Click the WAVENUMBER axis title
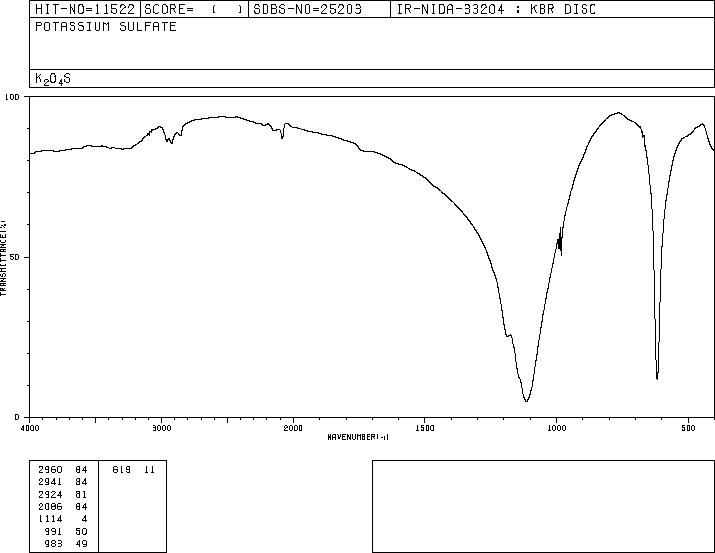 point(358,437)
